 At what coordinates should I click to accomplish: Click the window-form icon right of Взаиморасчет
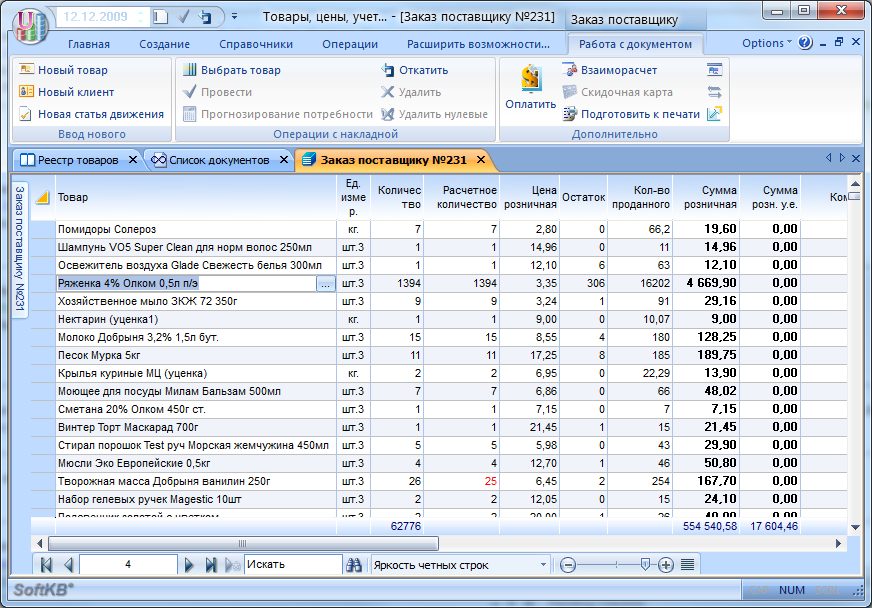point(715,70)
